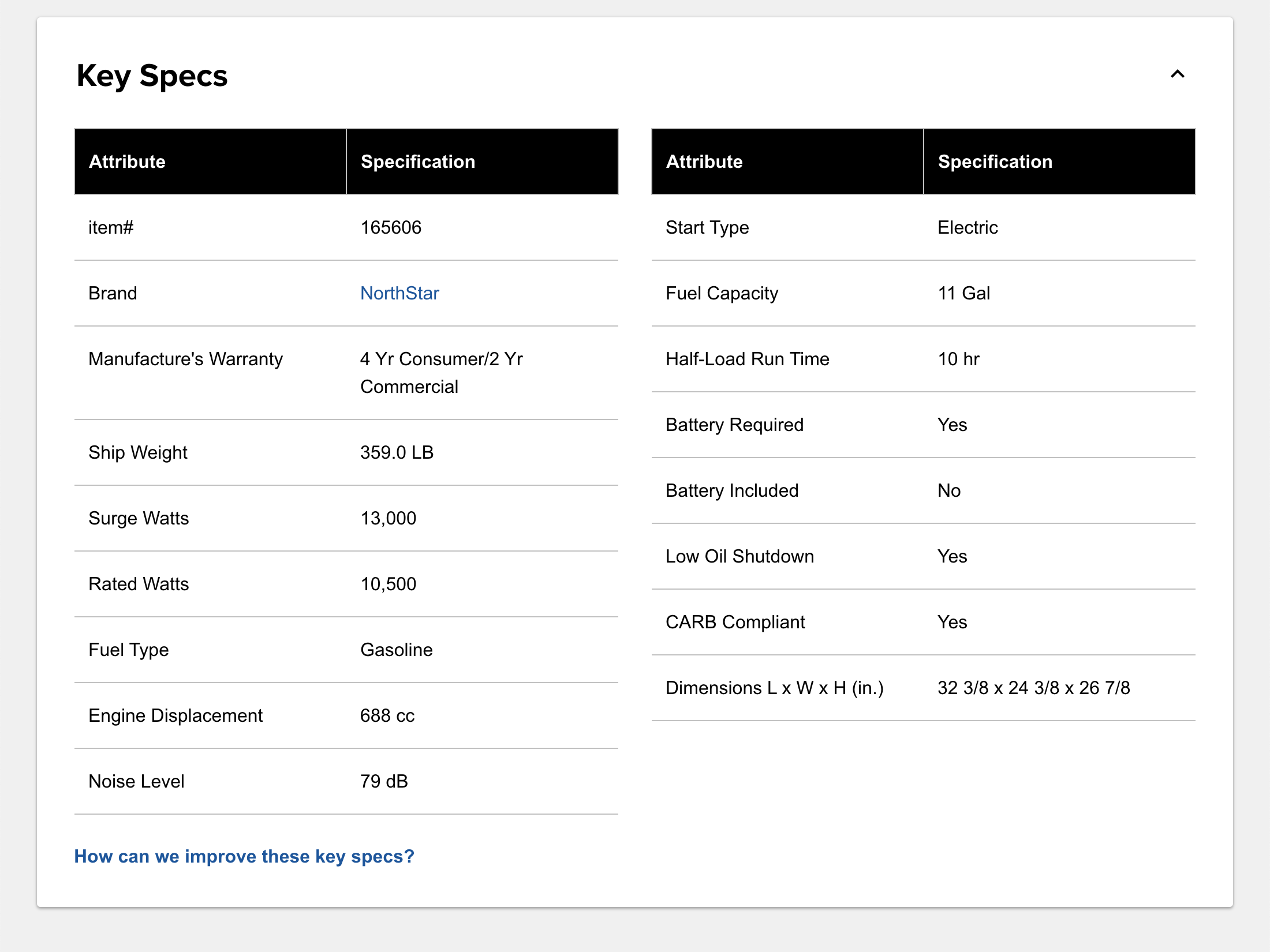Select the Battery Included No value
This screenshot has height=952, width=1270.
pyautogui.click(x=948, y=490)
